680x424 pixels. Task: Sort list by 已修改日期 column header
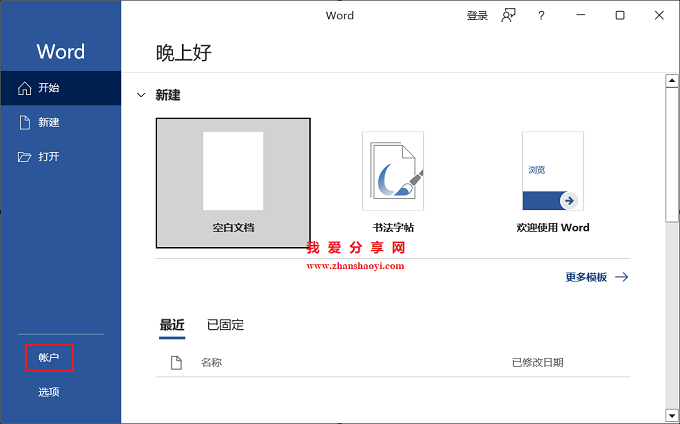click(x=538, y=362)
